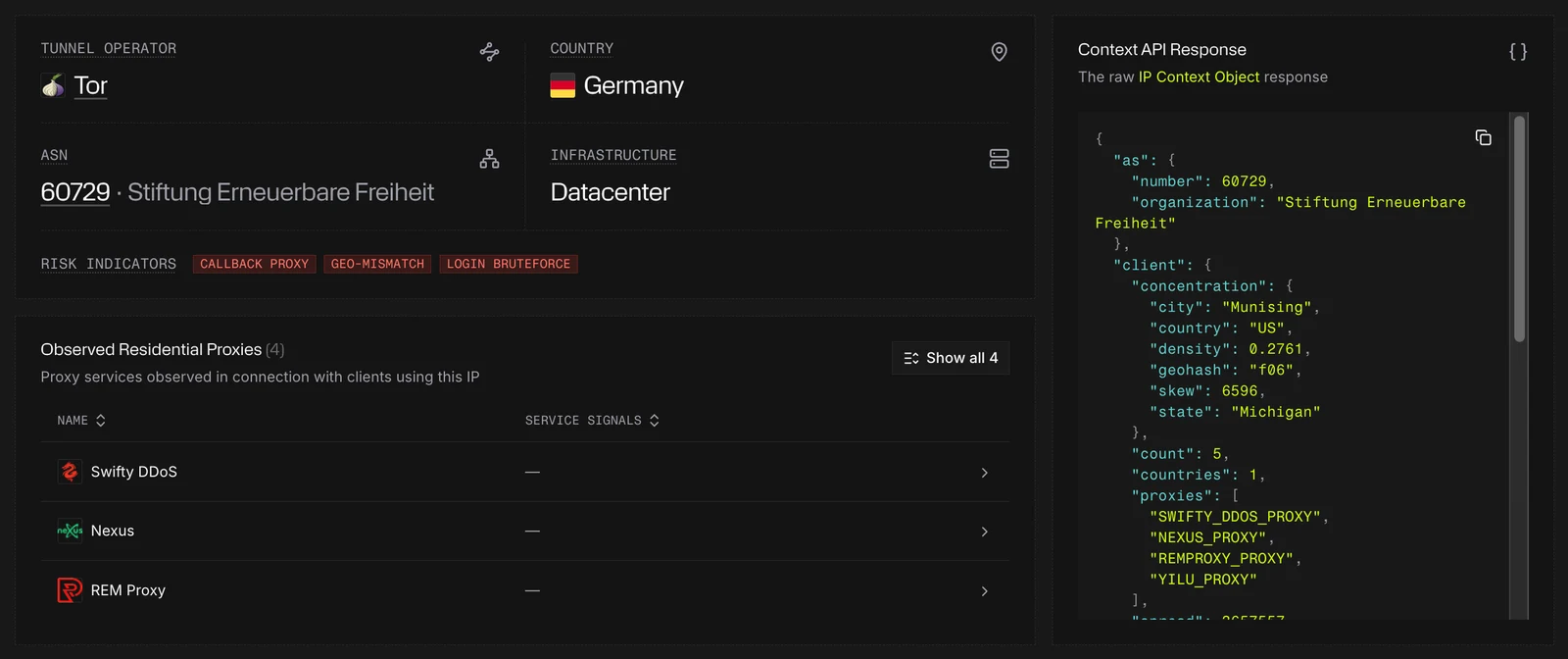This screenshot has width=1568, height=659.
Task: Click the "Munising" city value in JSON
Action: point(1266,307)
